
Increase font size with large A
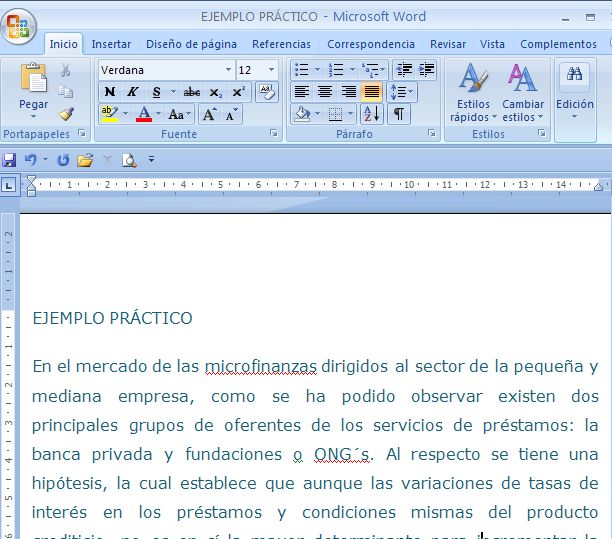(x=209, y=114)
